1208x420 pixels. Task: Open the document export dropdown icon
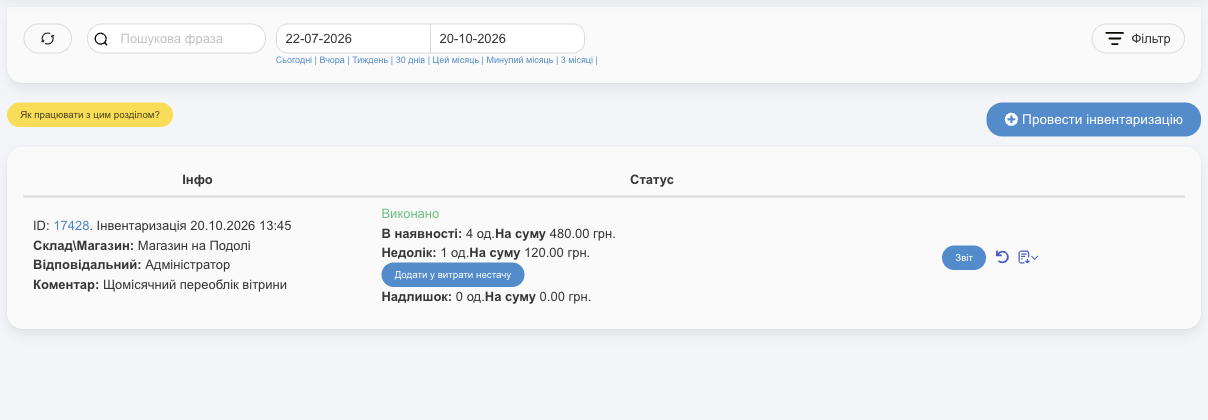tap(1028, 258)
